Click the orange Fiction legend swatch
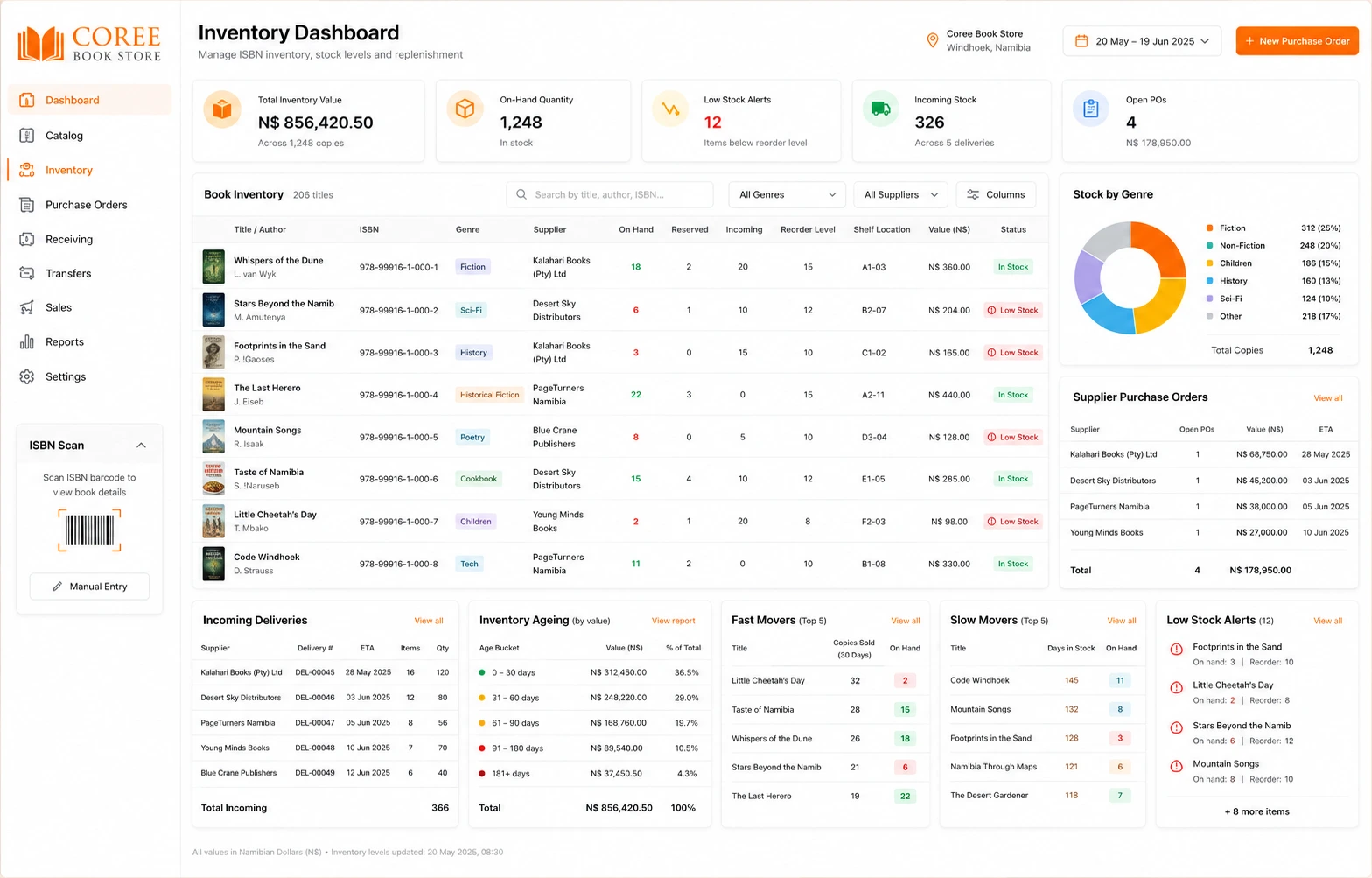This screenshot has height=878, width=1372. coord(1209,228)
